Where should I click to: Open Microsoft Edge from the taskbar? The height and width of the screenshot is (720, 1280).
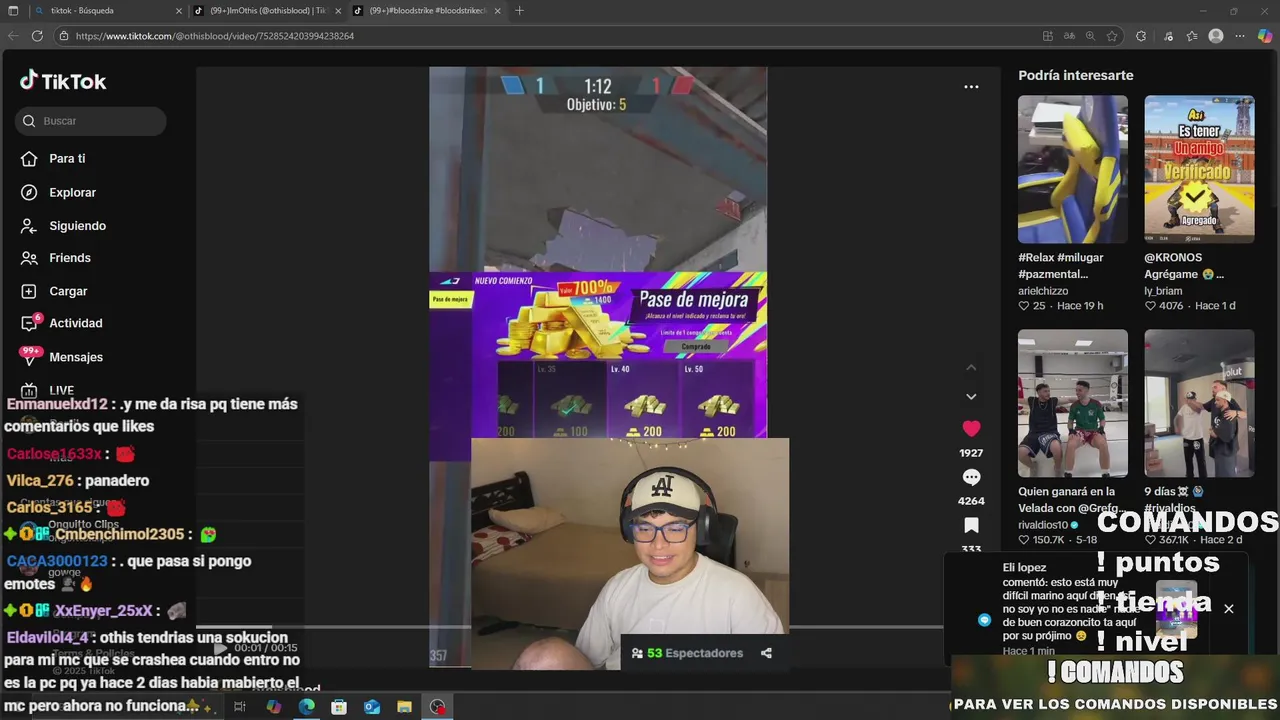[x=306, y=707]
